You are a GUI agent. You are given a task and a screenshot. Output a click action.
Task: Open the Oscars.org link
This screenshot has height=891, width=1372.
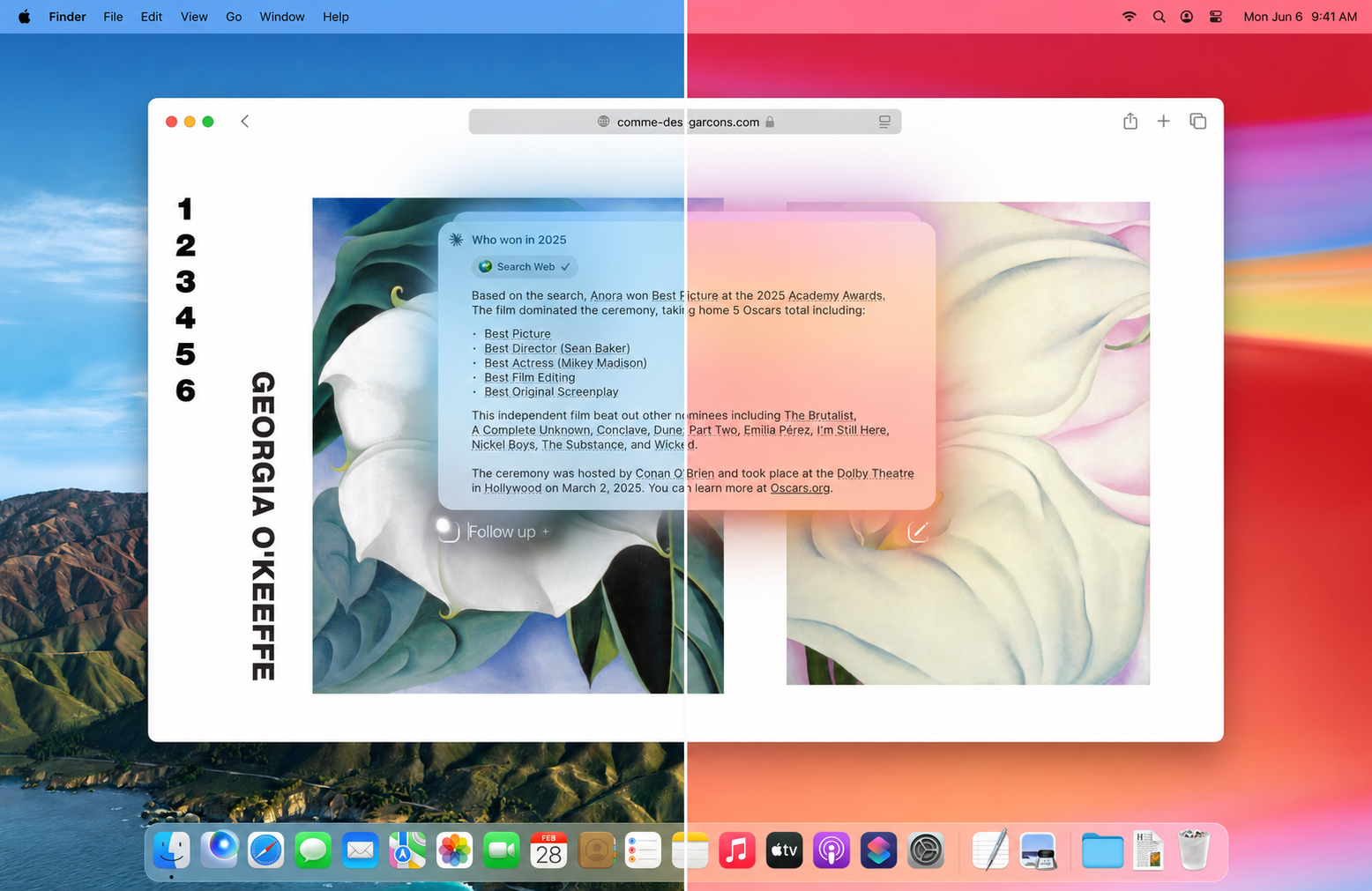click(x=800, y=488)
